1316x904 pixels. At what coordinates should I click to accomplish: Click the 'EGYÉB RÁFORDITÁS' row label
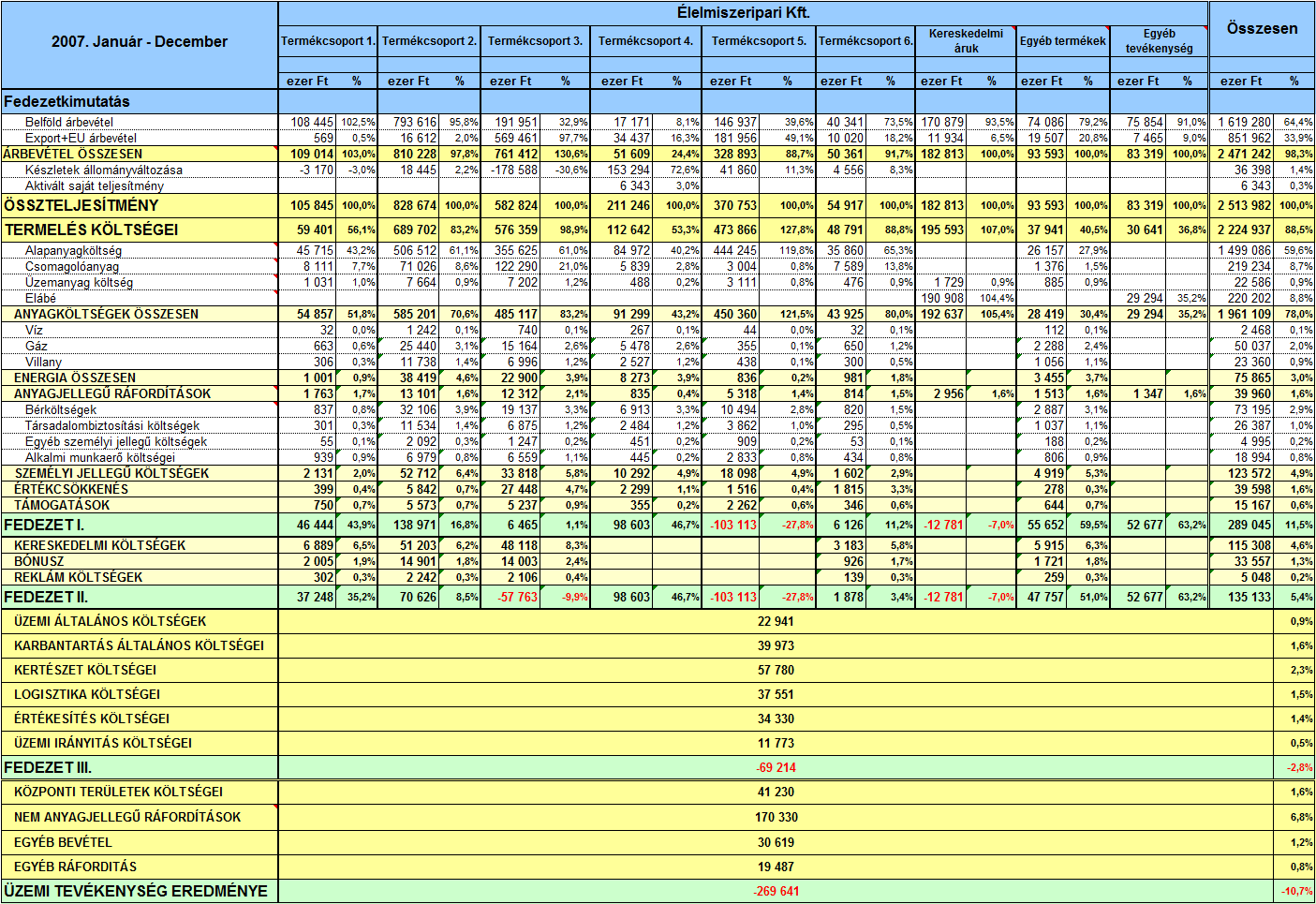(75, 867)
